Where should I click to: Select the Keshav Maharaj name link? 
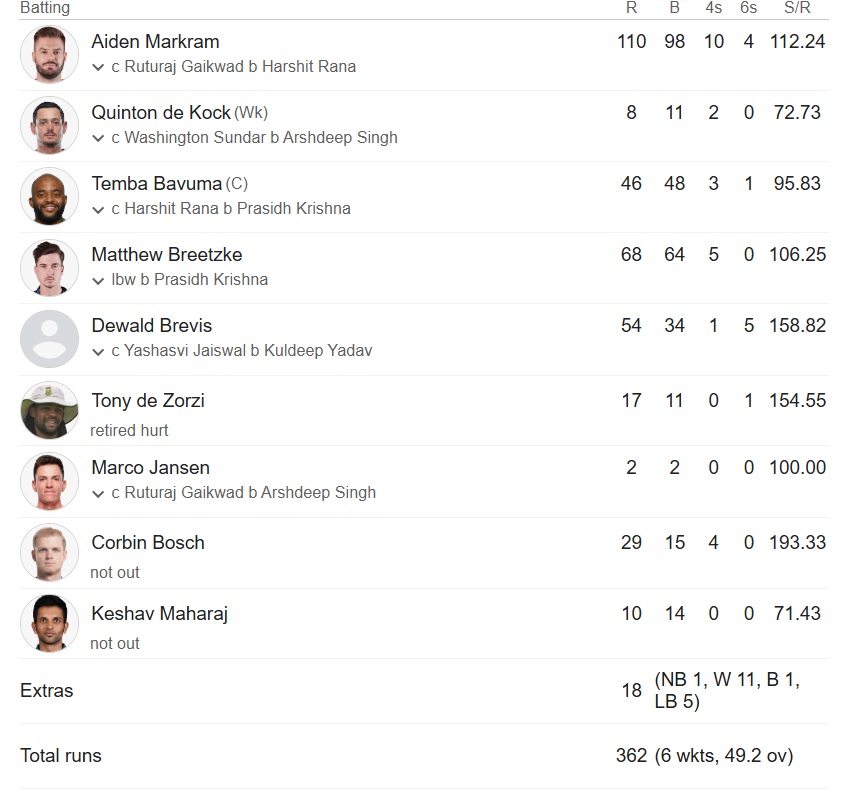(x=159, y=614)
